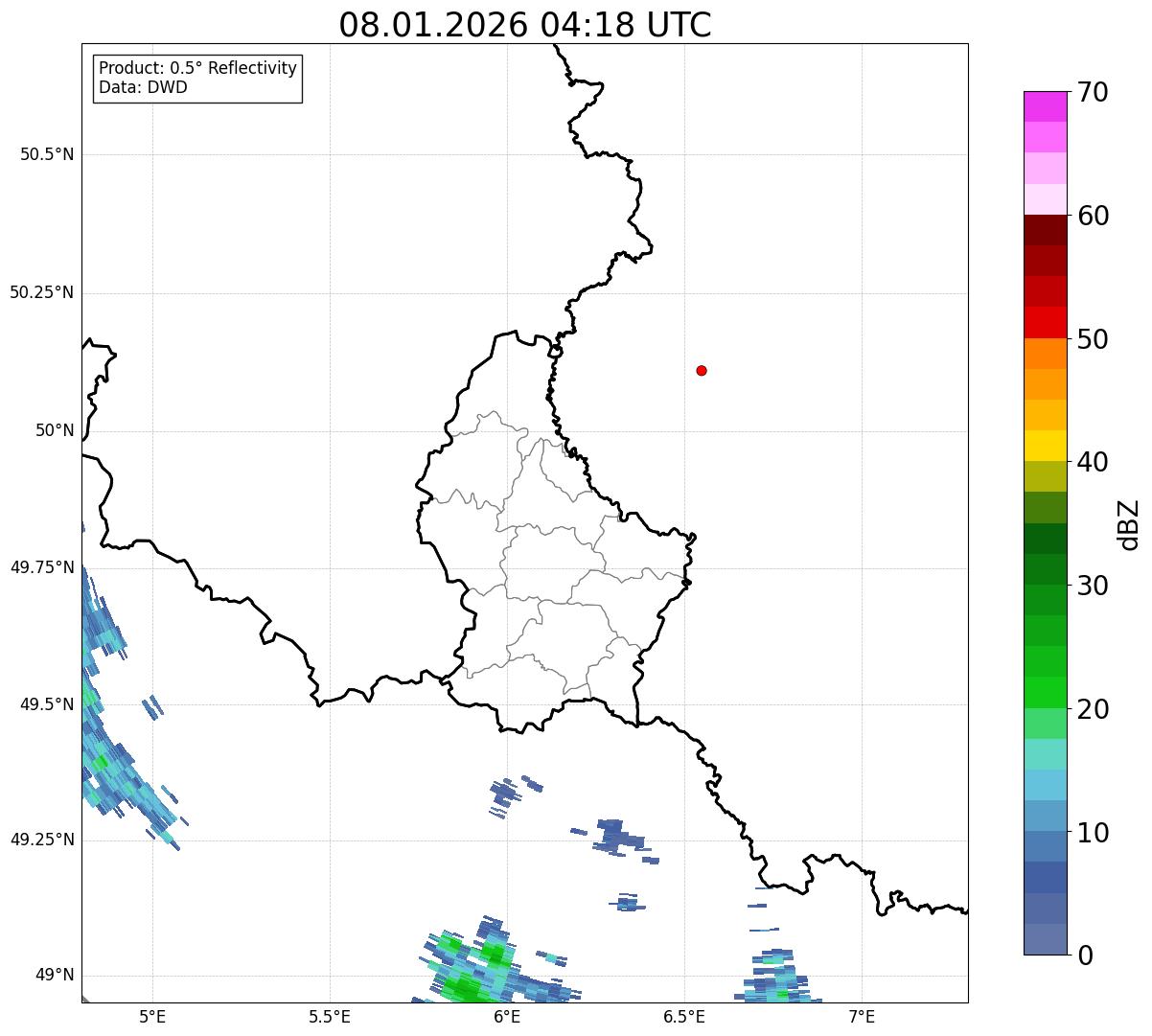Viewport: 1152px width, 1036px height.
Task: Click the 49.5°N latitude label
Action: point(47,704)
